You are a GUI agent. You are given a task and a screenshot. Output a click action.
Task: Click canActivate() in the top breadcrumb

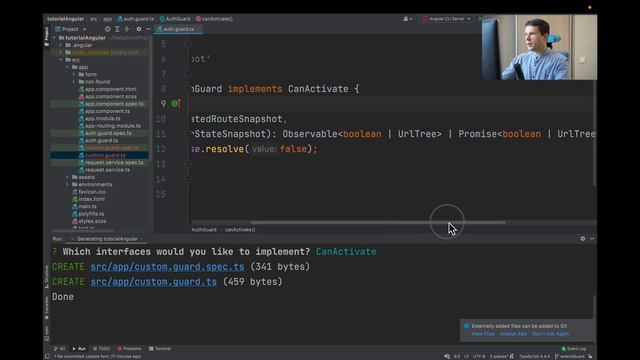pyautogui.click(x=214, y=19)
